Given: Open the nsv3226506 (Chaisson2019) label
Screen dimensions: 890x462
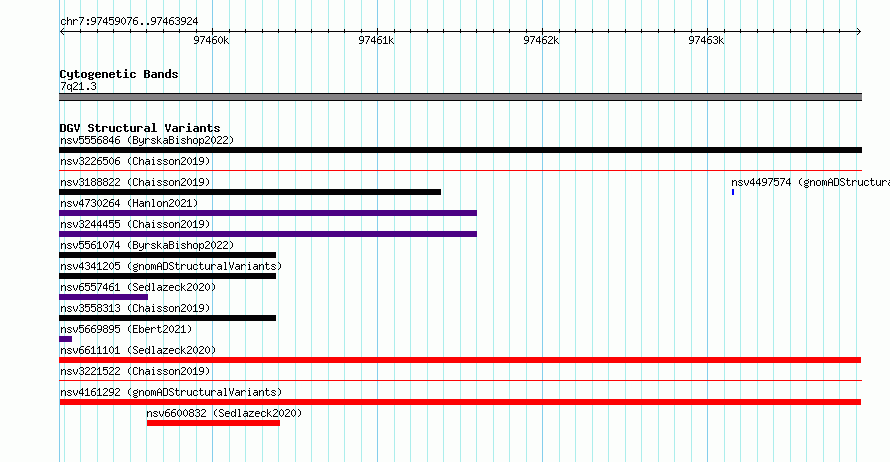Looking at the screenshot, I should [135, 161].
